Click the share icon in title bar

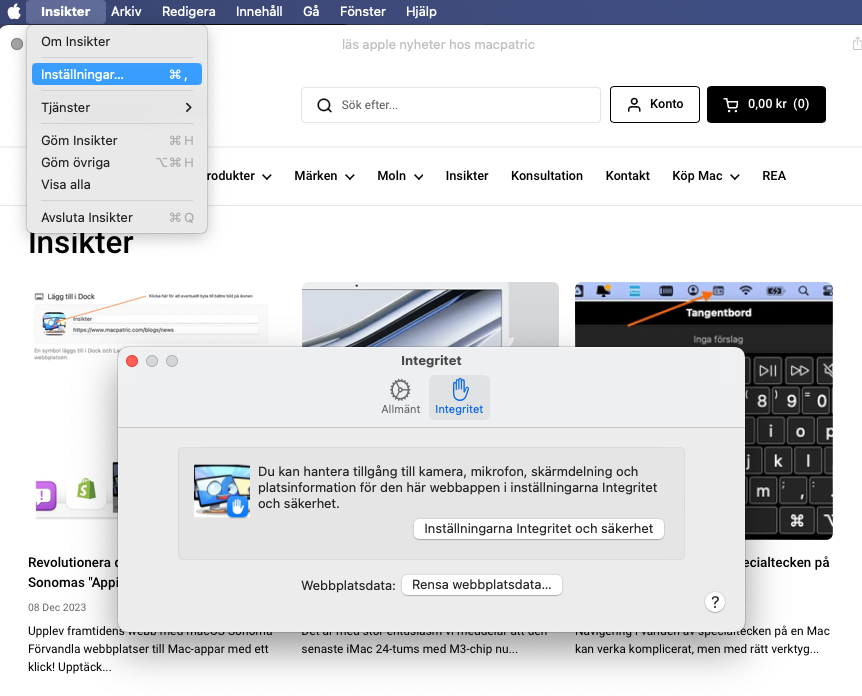(x=857, y=43)
